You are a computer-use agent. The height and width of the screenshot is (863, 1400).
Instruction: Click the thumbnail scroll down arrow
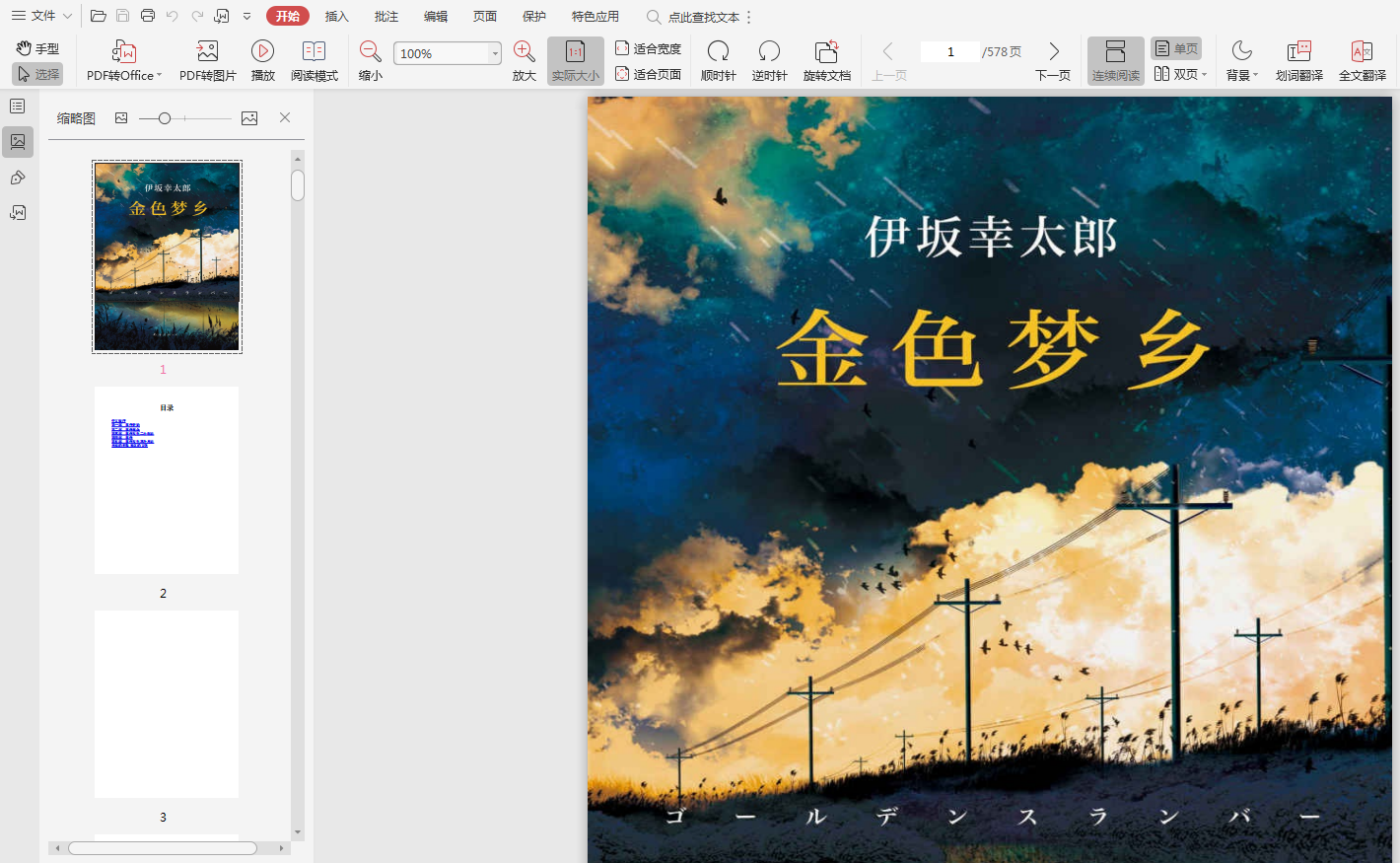tap(298, 833)
